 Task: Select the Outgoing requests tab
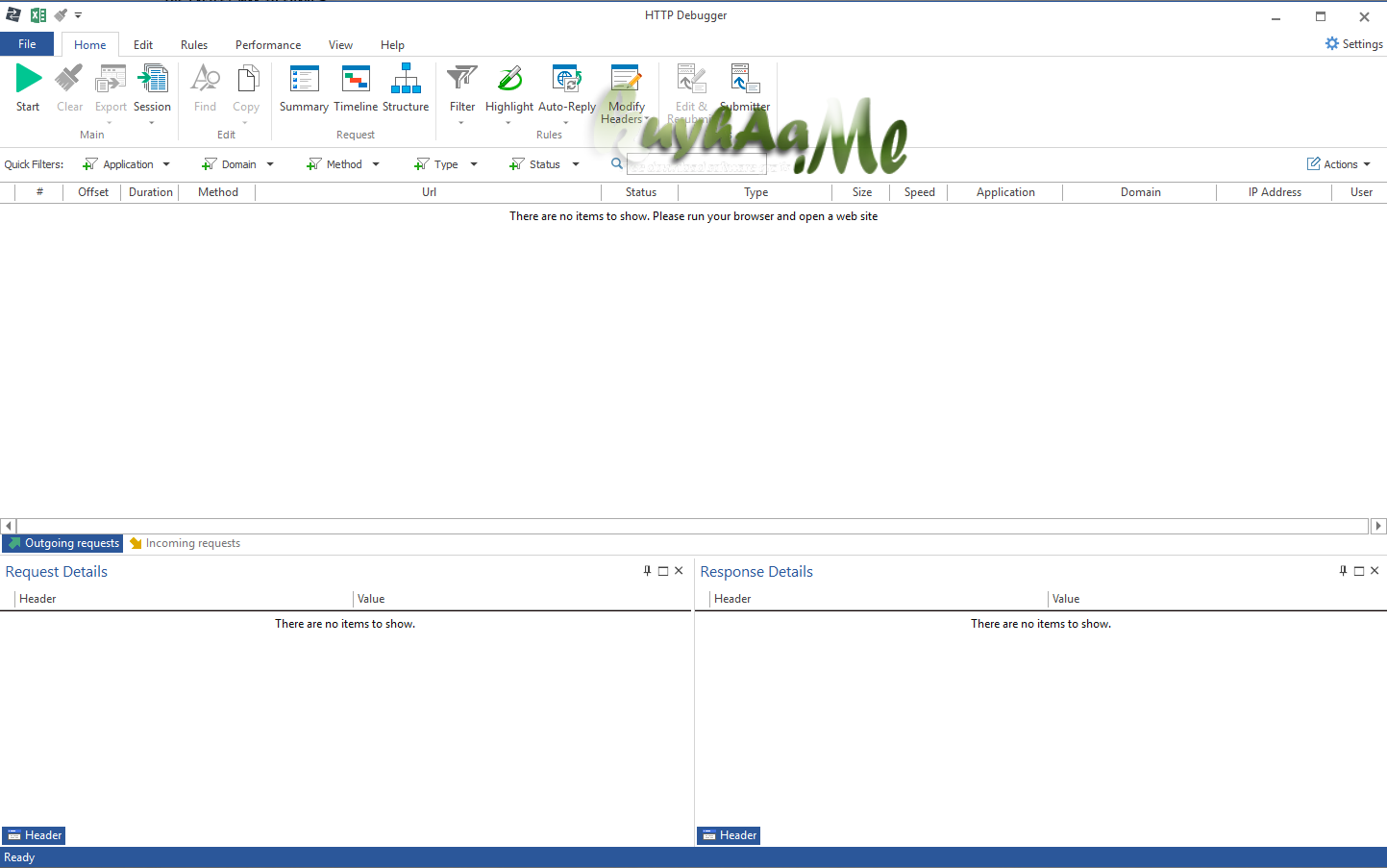pyautogui.click(x=62, y=543)
